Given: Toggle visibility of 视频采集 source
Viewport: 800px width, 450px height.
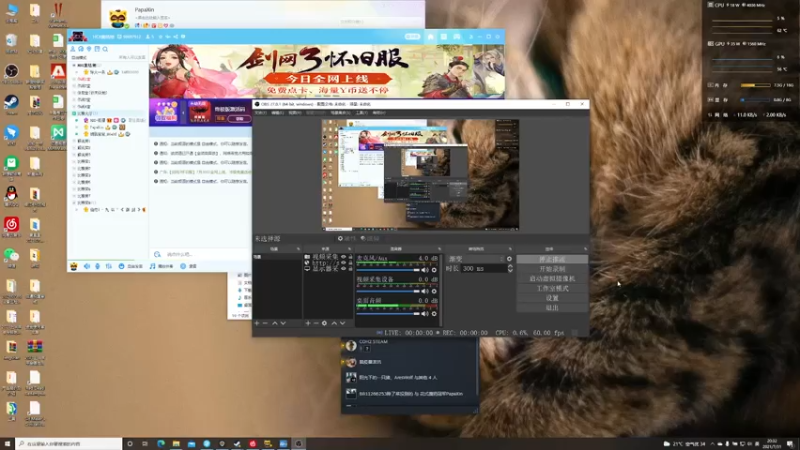Looking at the screenshot, I should point(343,257).
